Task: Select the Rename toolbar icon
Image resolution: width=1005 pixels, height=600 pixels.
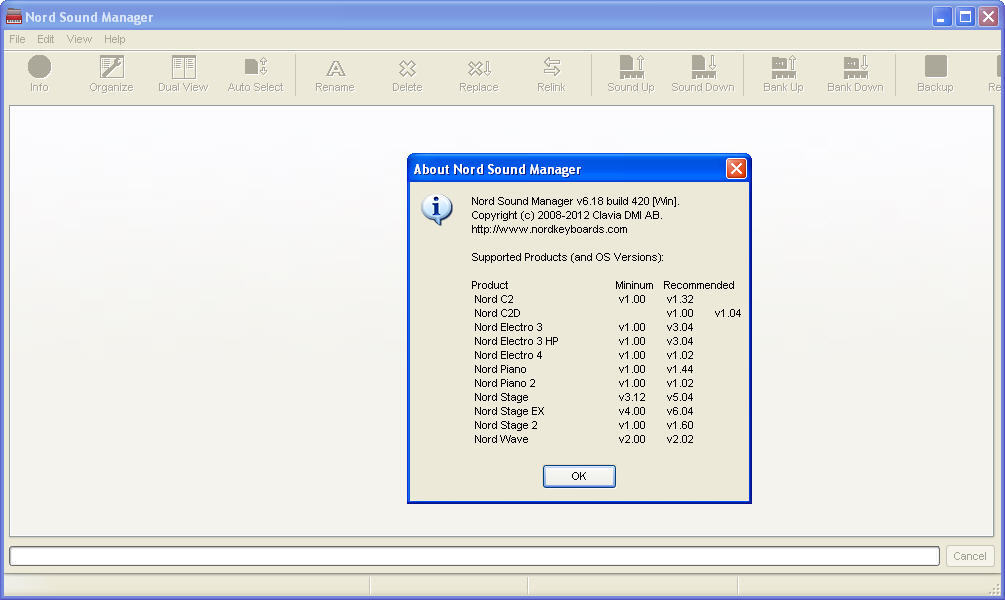Action: 335,68
